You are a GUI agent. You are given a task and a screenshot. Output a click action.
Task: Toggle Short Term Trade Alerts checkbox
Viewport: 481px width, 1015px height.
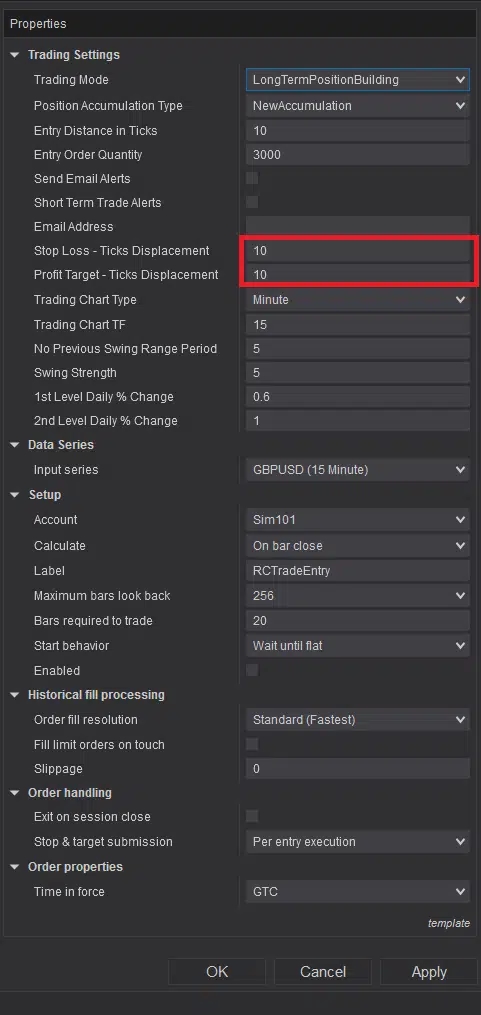click(252, 203)
